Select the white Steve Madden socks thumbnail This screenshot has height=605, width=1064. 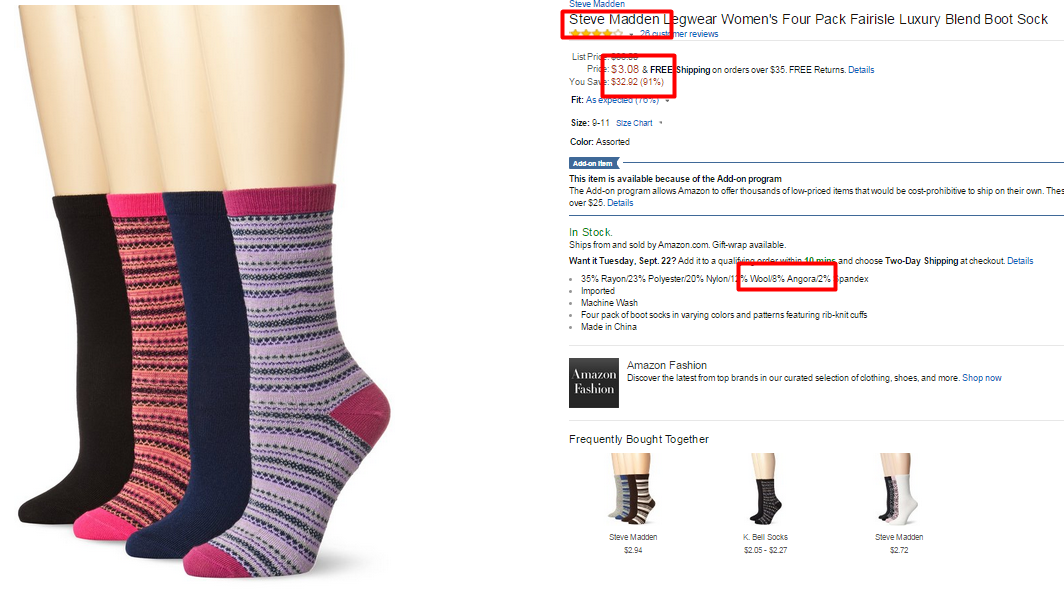[x=898, y=490]
